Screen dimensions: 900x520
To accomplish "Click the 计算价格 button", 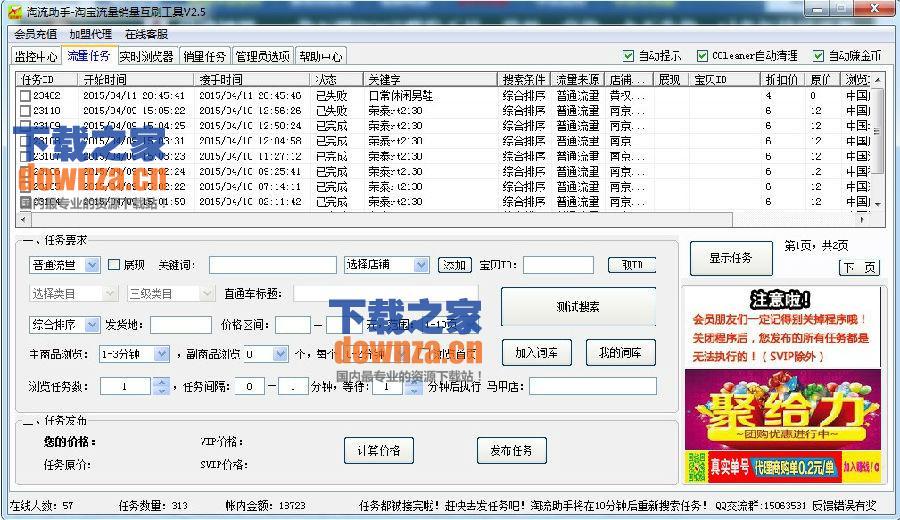I will tap(379, 451).
